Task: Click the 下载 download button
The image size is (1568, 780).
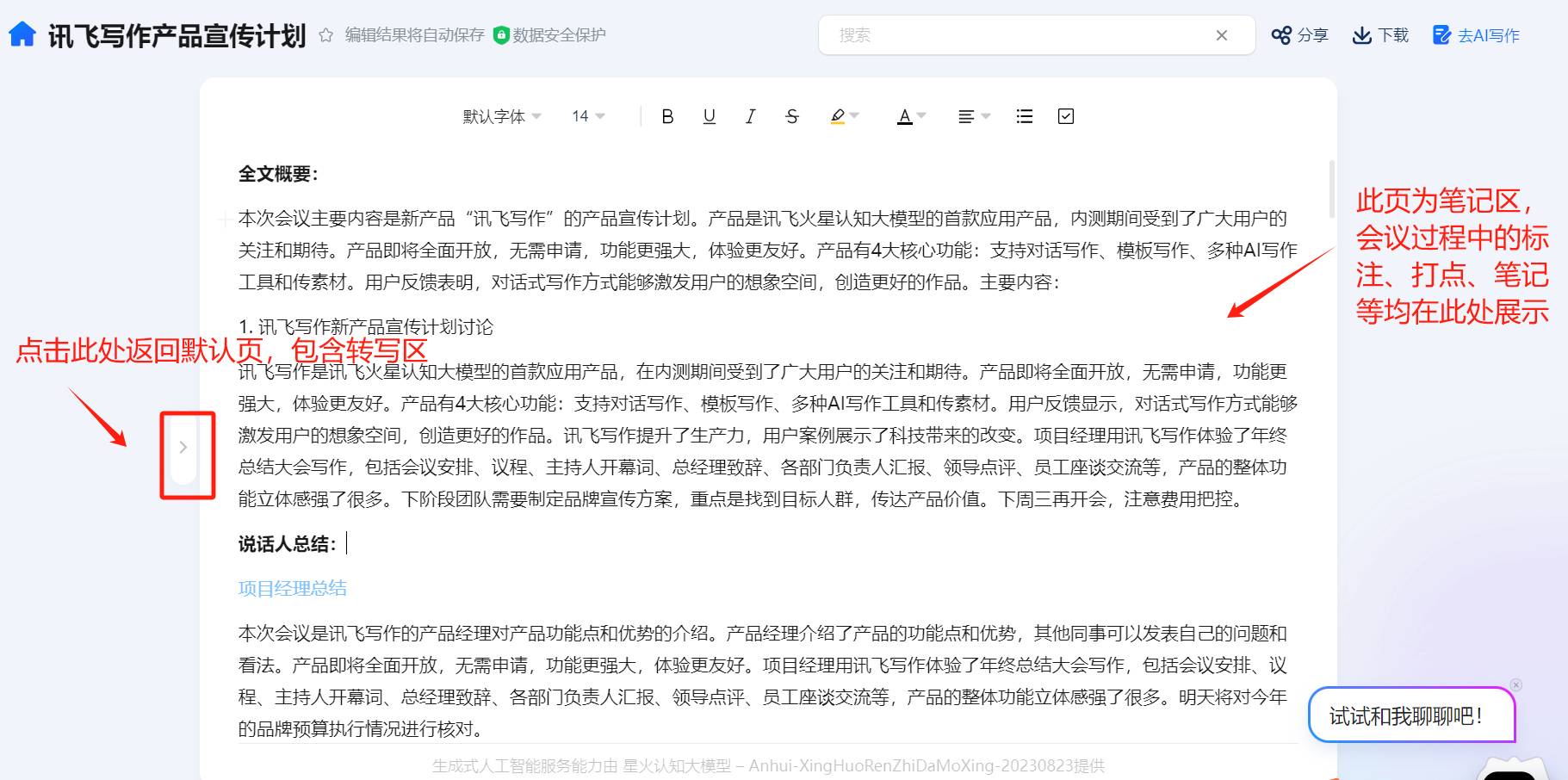Action: tap(1380, 35)
